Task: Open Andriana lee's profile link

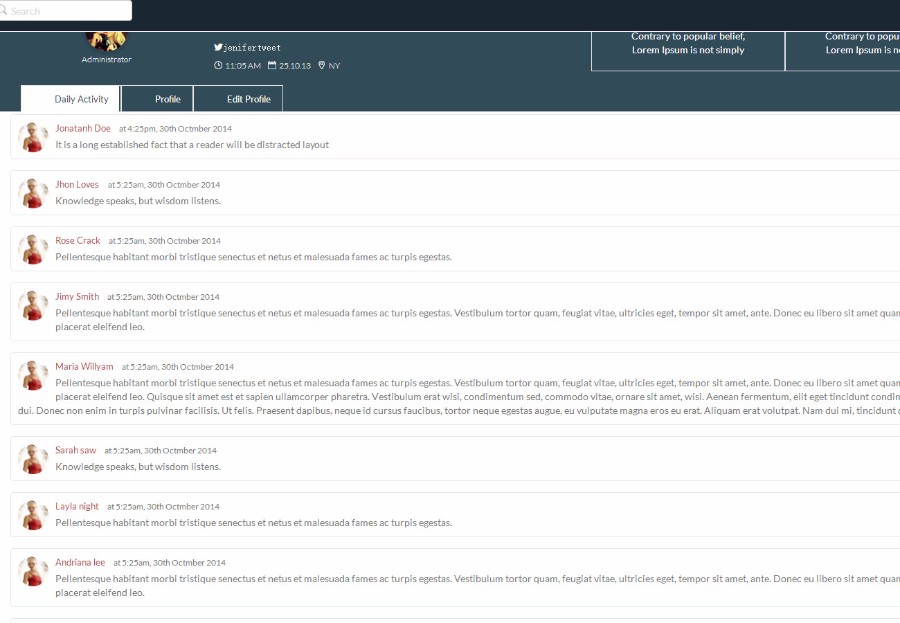Action: point(80,563)
